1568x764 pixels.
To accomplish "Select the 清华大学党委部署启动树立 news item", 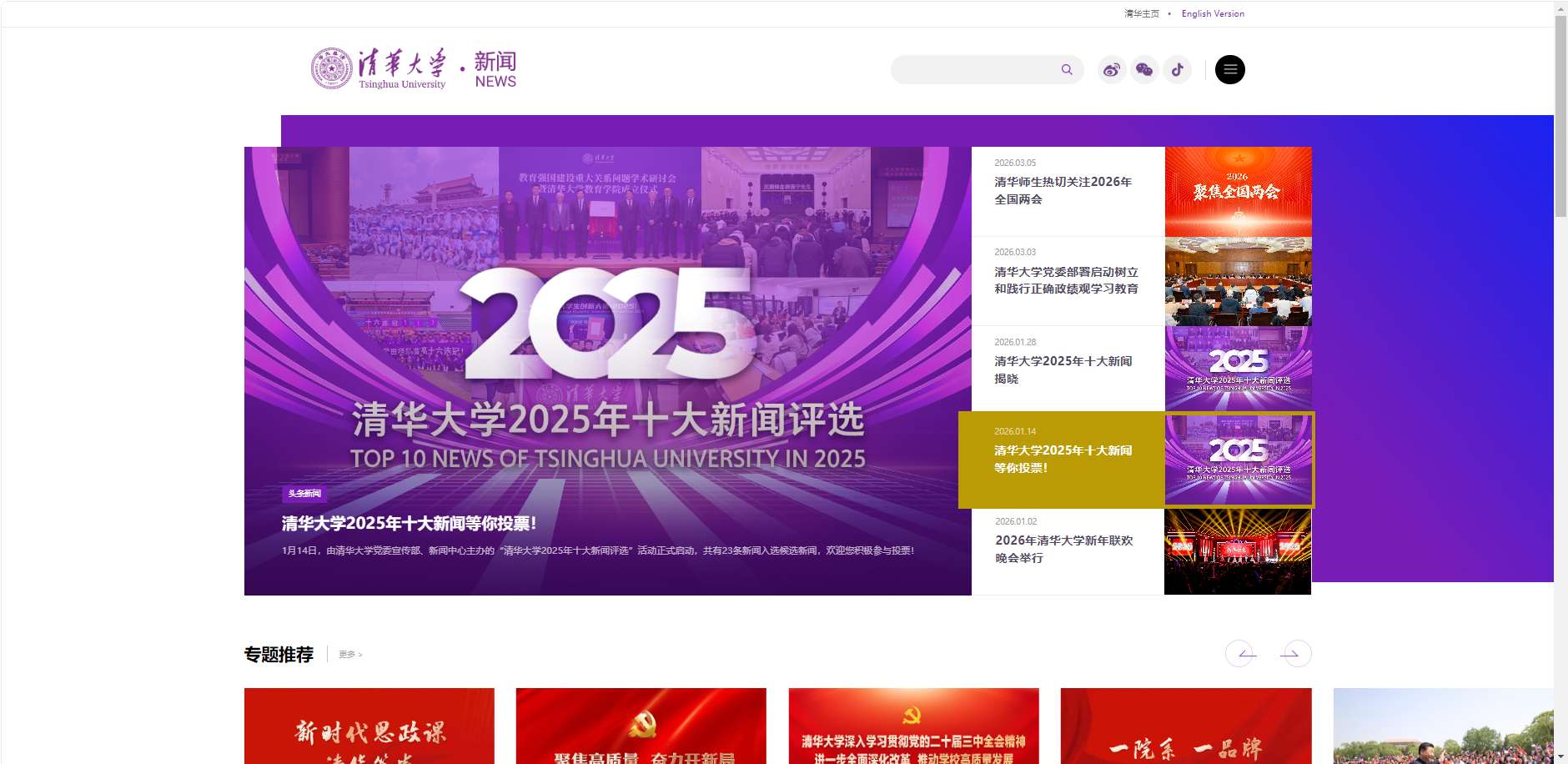I will point(1065,280).
